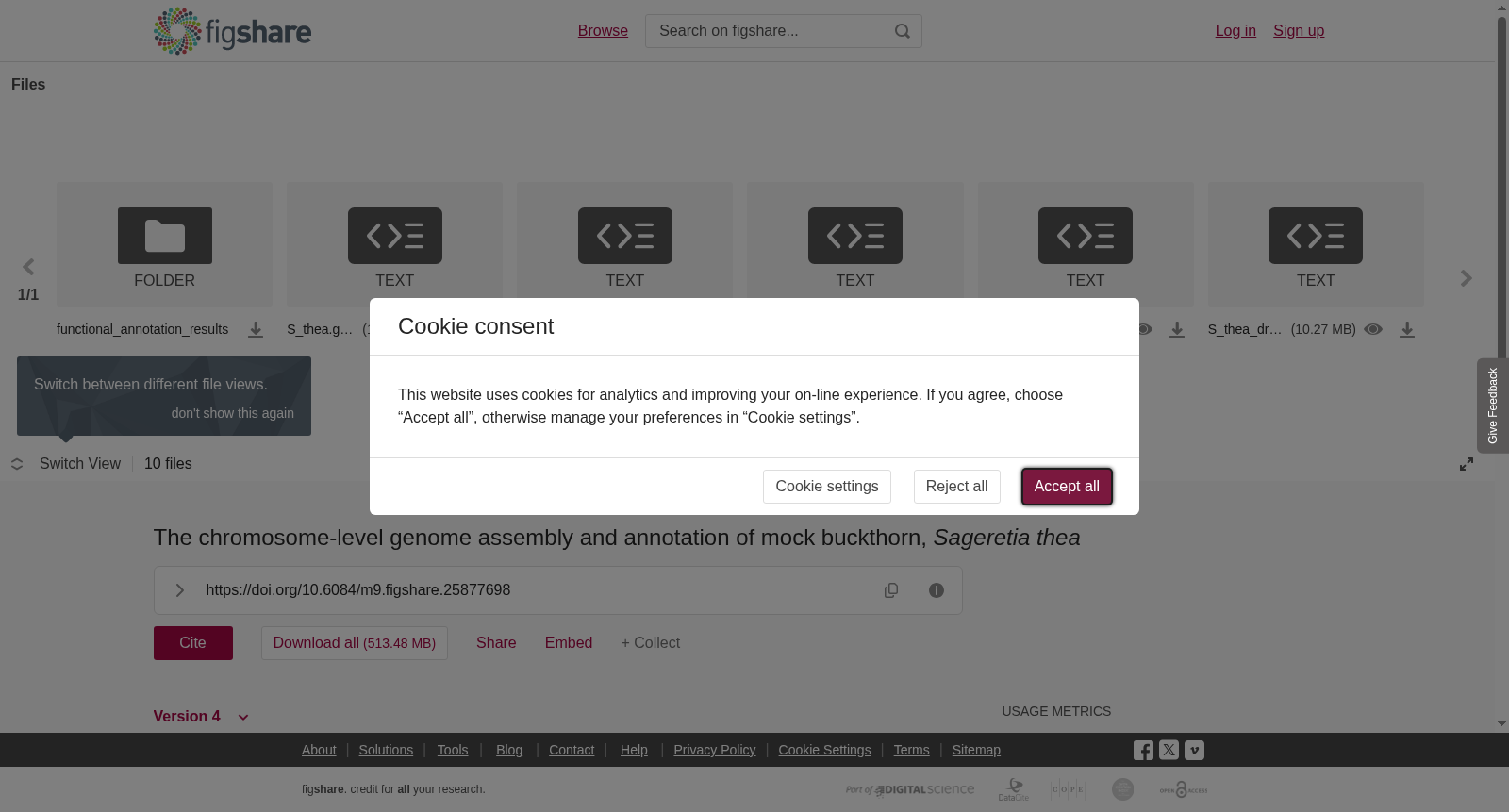Preview the S_thea_dr file with eye icon

1373,329
